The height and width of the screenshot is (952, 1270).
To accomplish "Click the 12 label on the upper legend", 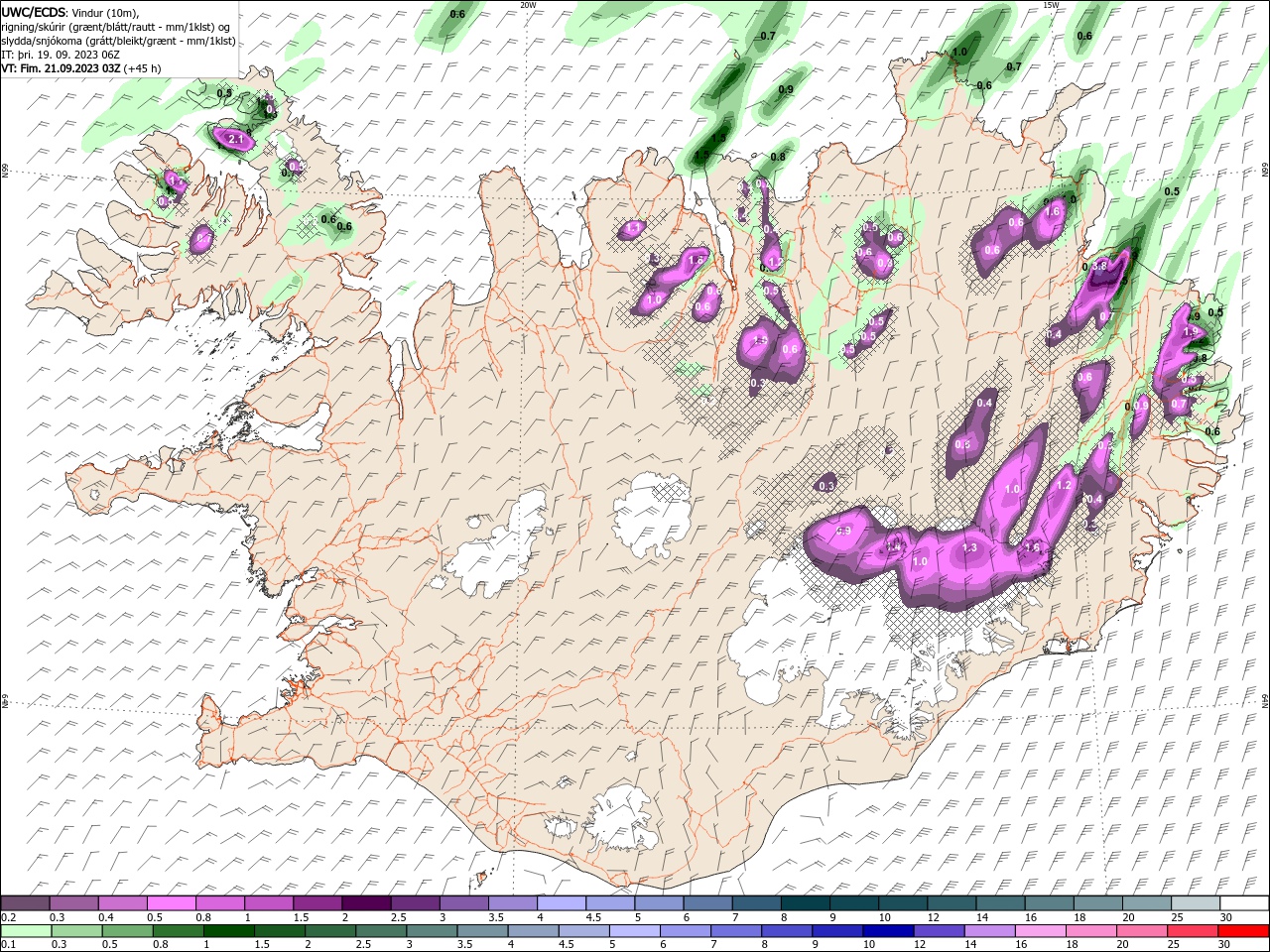I will (x=934, y=917).
